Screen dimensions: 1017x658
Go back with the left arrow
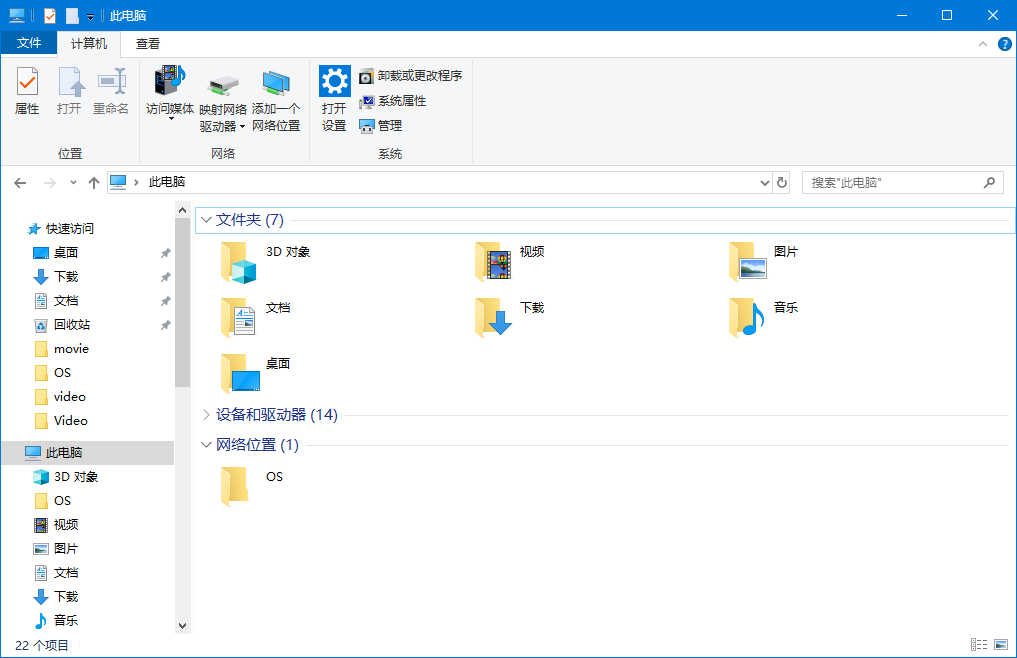[x=20, y=183]
